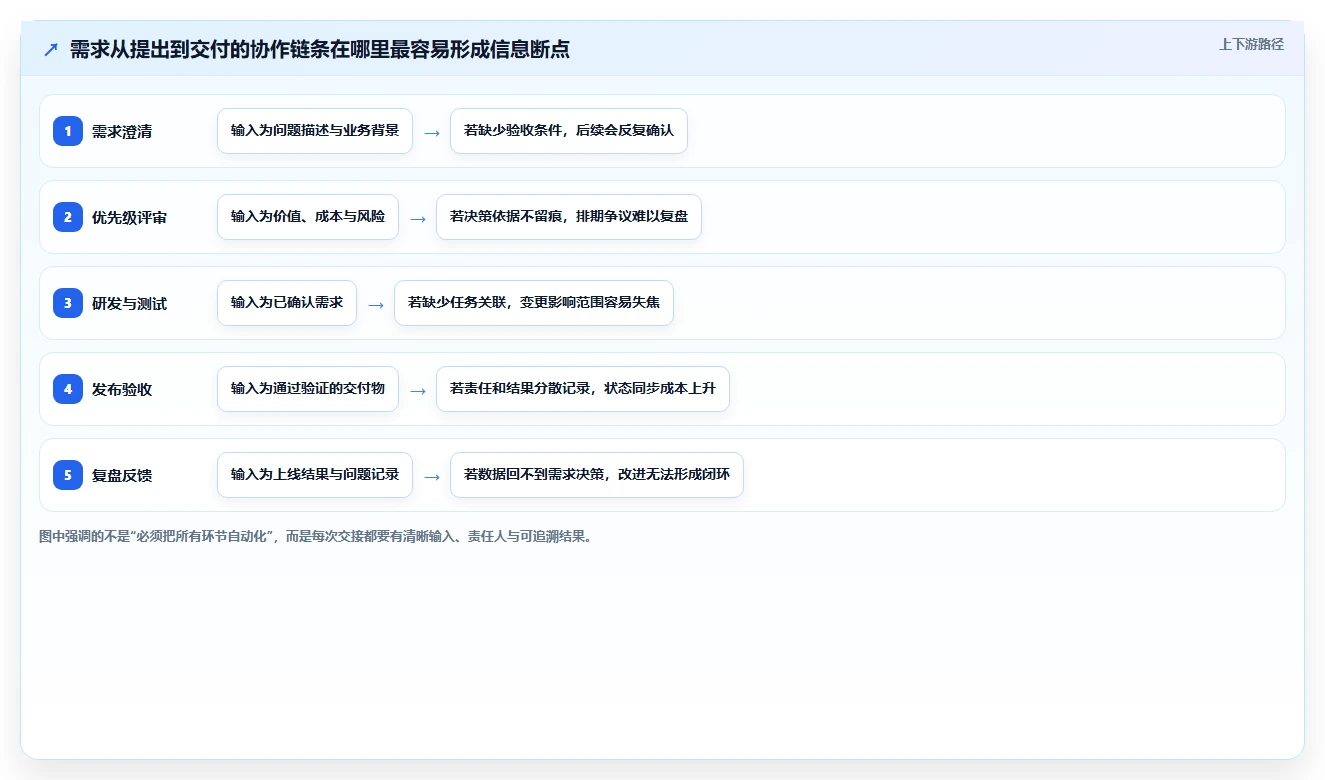The width and height of the screenshot is (1325, 780).
Task: Select step badge number 4
Action: pyautogui.click(x=68, y=389)
